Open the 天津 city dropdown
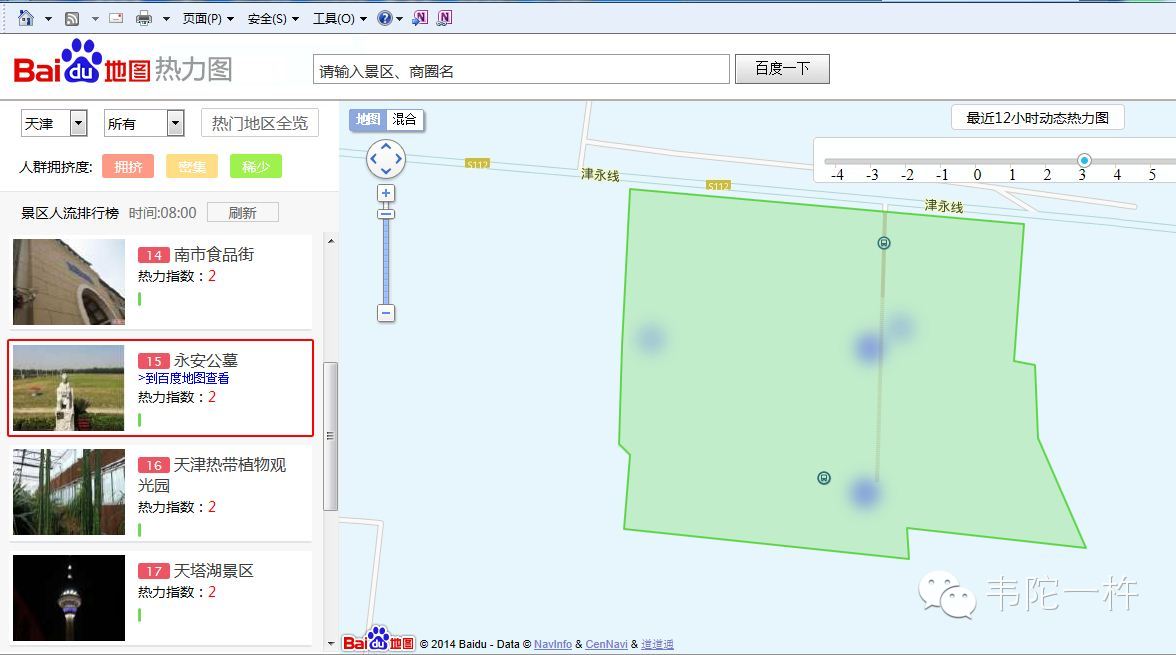Viewport: 1176px width, 655px height. point(54,123)
